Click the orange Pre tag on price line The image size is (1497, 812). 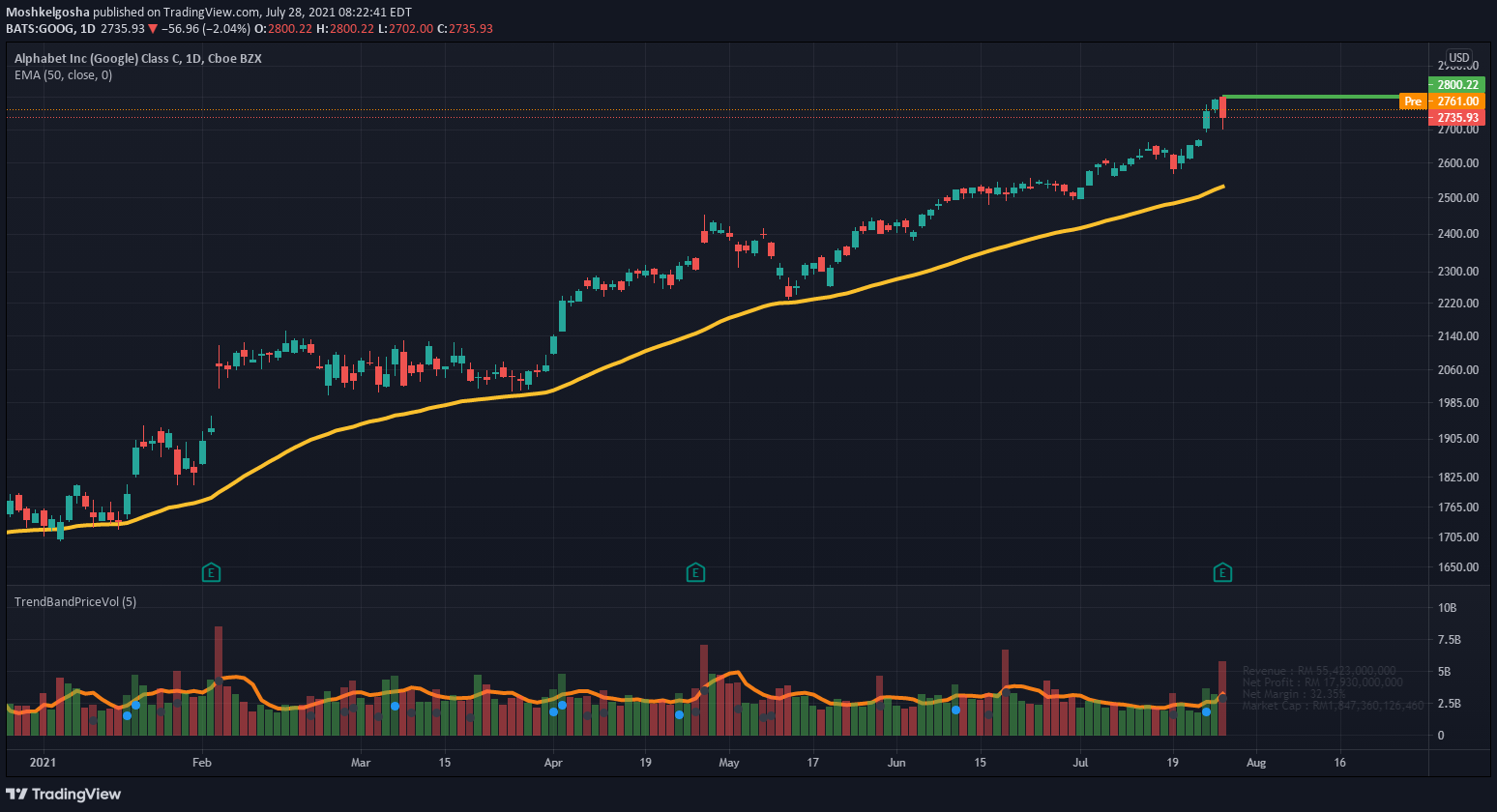click(x=1414, y=101)
